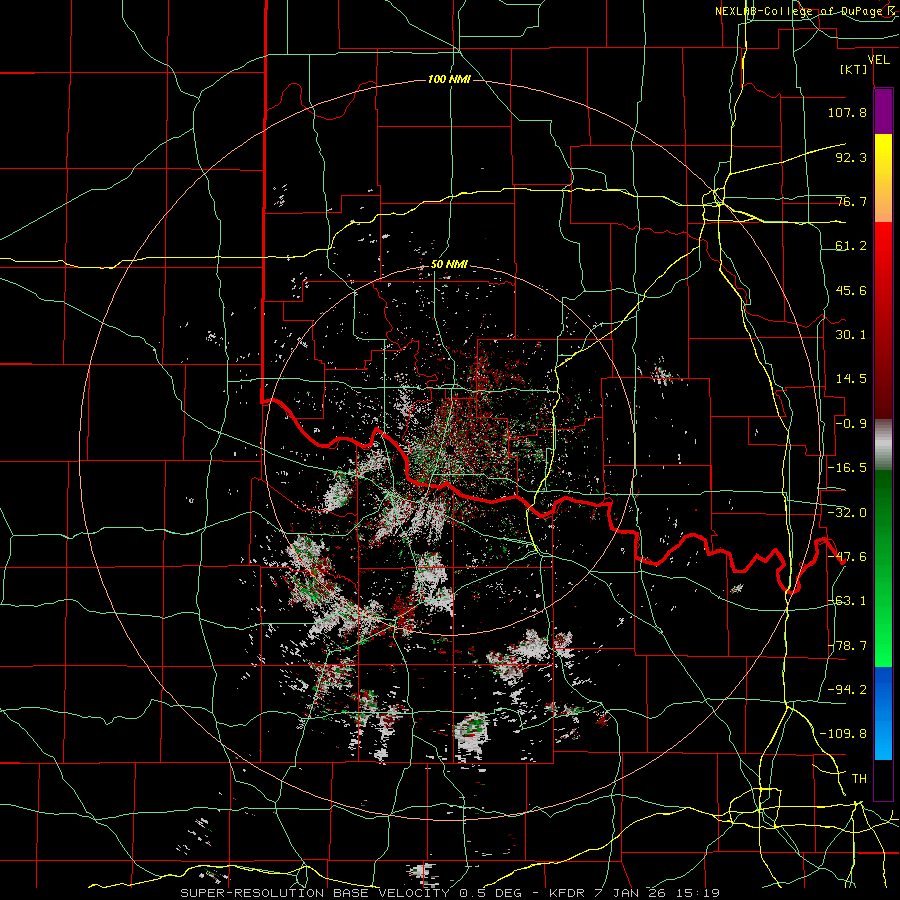Click the 100 NMI range ring label
900x900 pixels.
tap(449, 79)
